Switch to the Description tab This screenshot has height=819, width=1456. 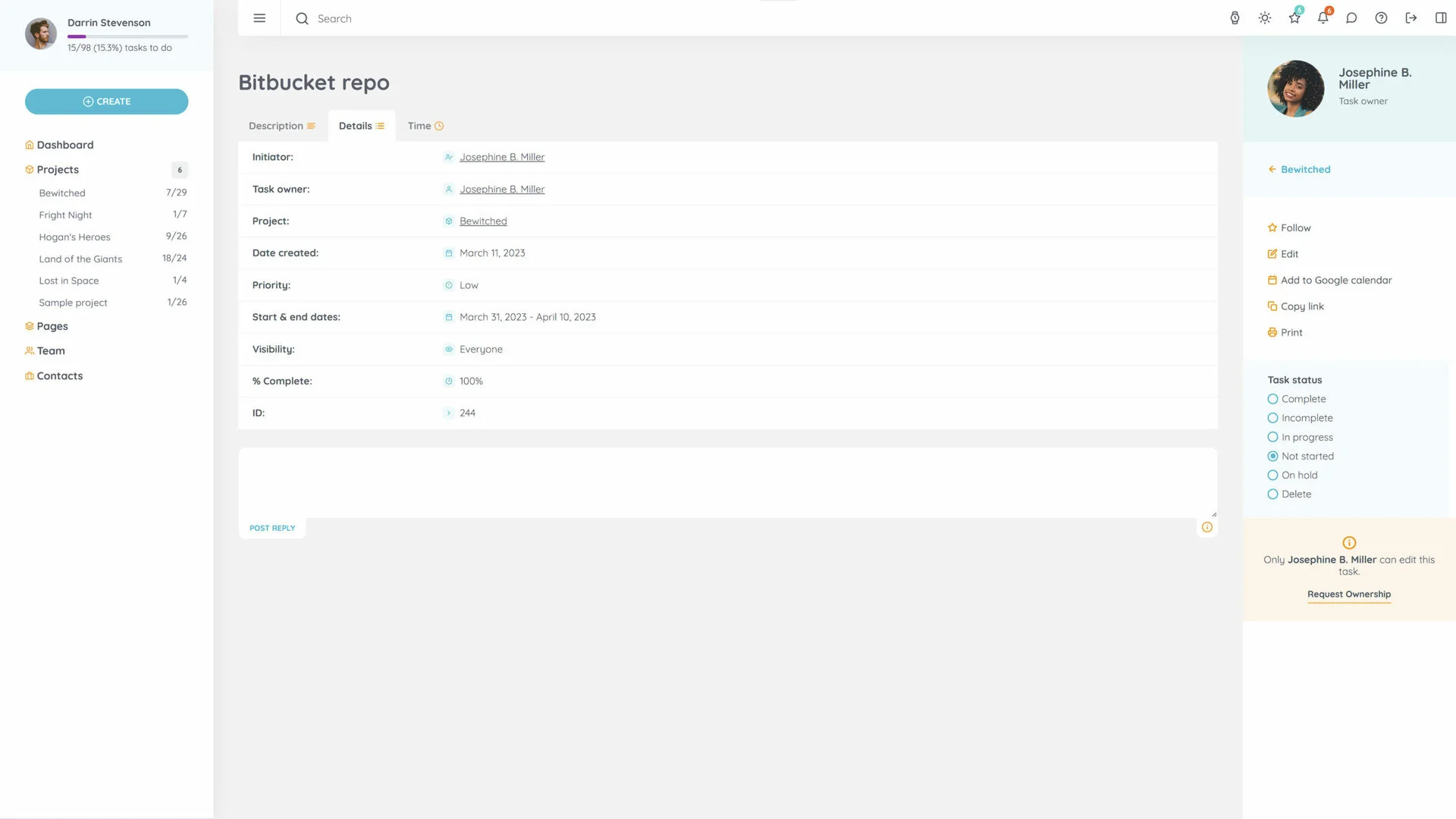(281, 126)
